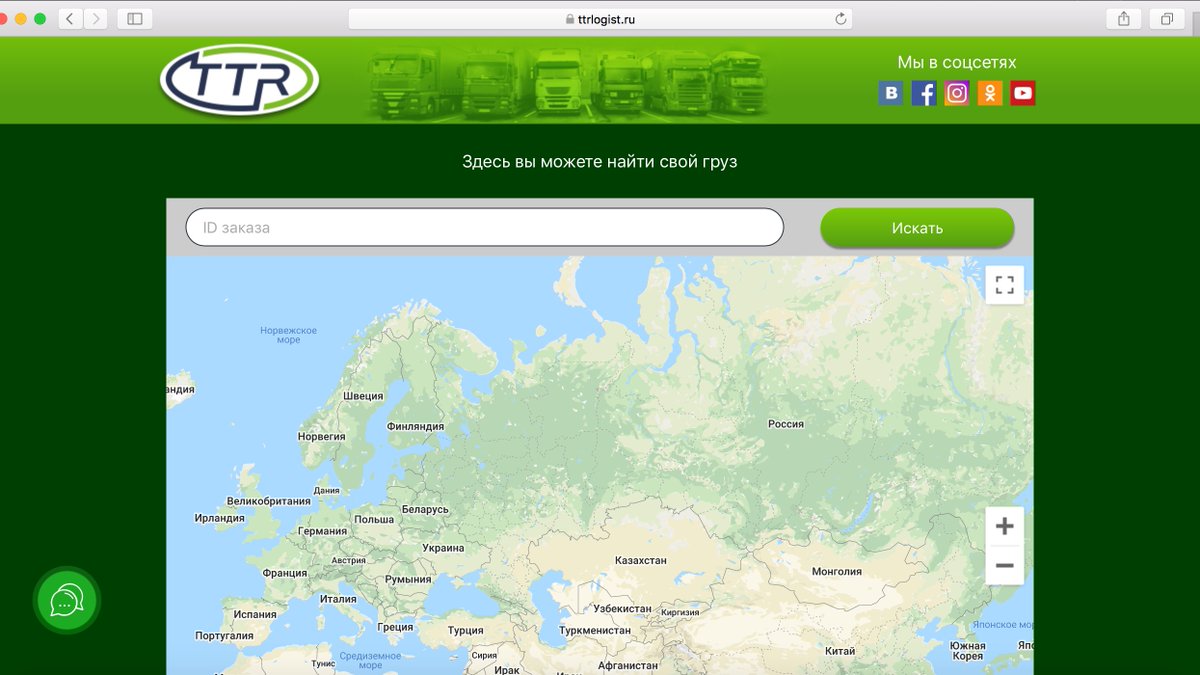Click the Австрия label on map

[x=349, y=561]
